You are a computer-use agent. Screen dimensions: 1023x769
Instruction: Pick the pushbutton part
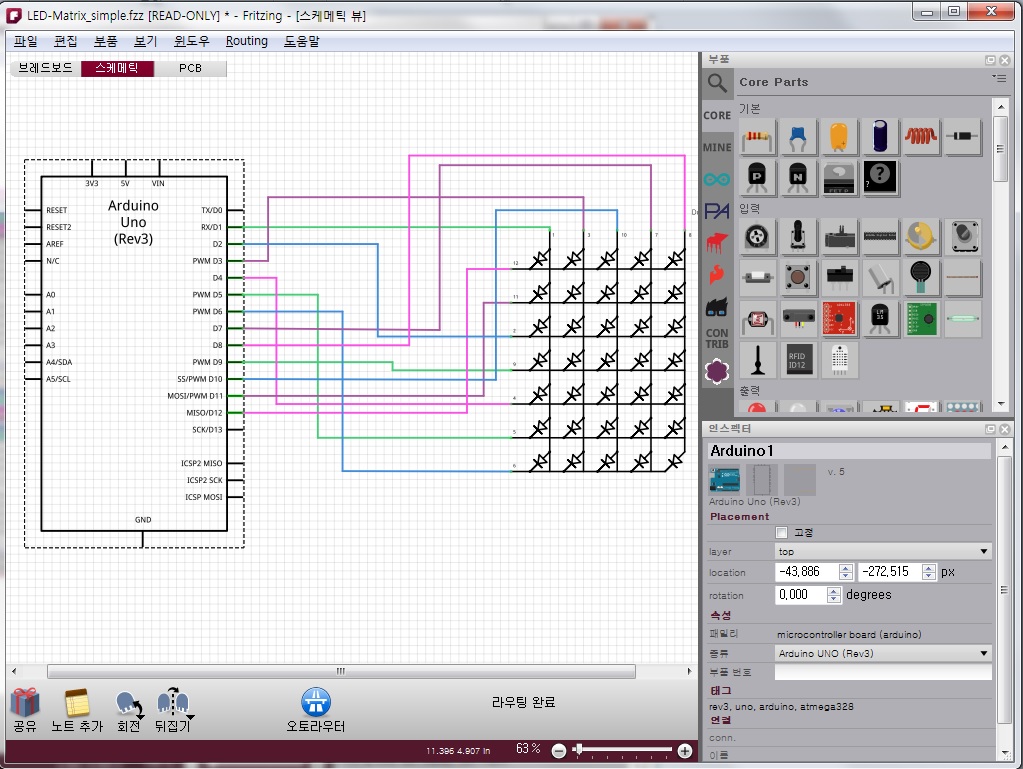click(797, 278)
